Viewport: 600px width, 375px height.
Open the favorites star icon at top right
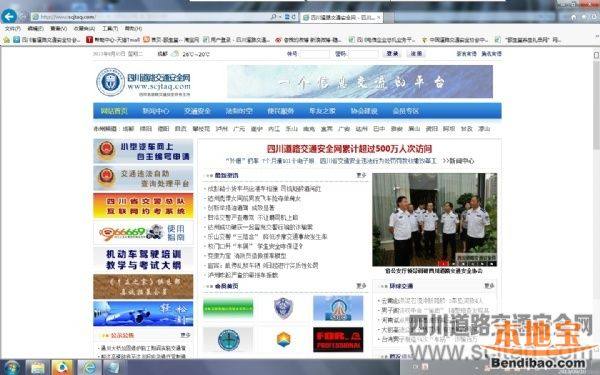pos(584,17)
